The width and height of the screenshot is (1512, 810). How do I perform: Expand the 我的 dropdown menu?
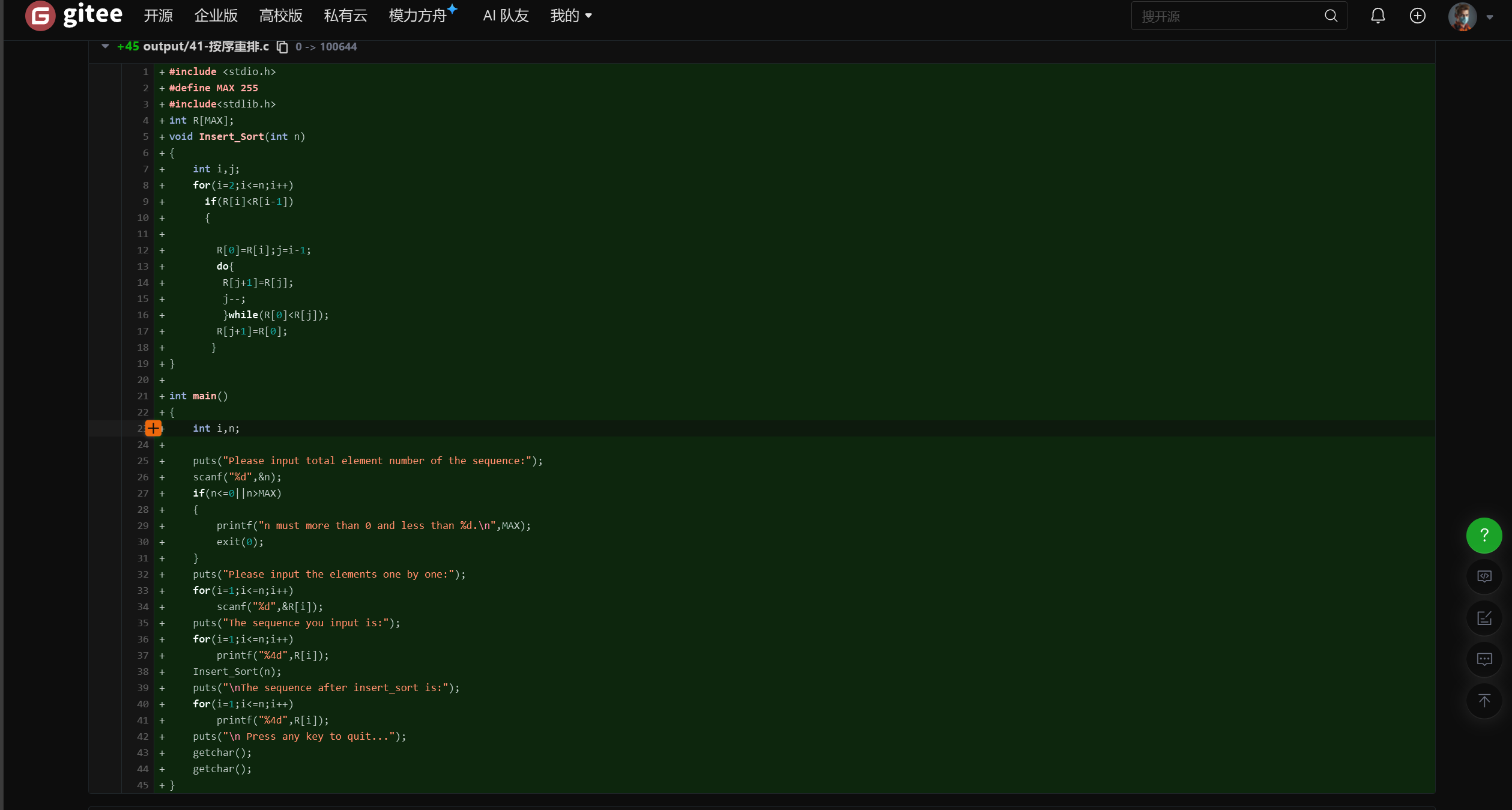[571, 16]
